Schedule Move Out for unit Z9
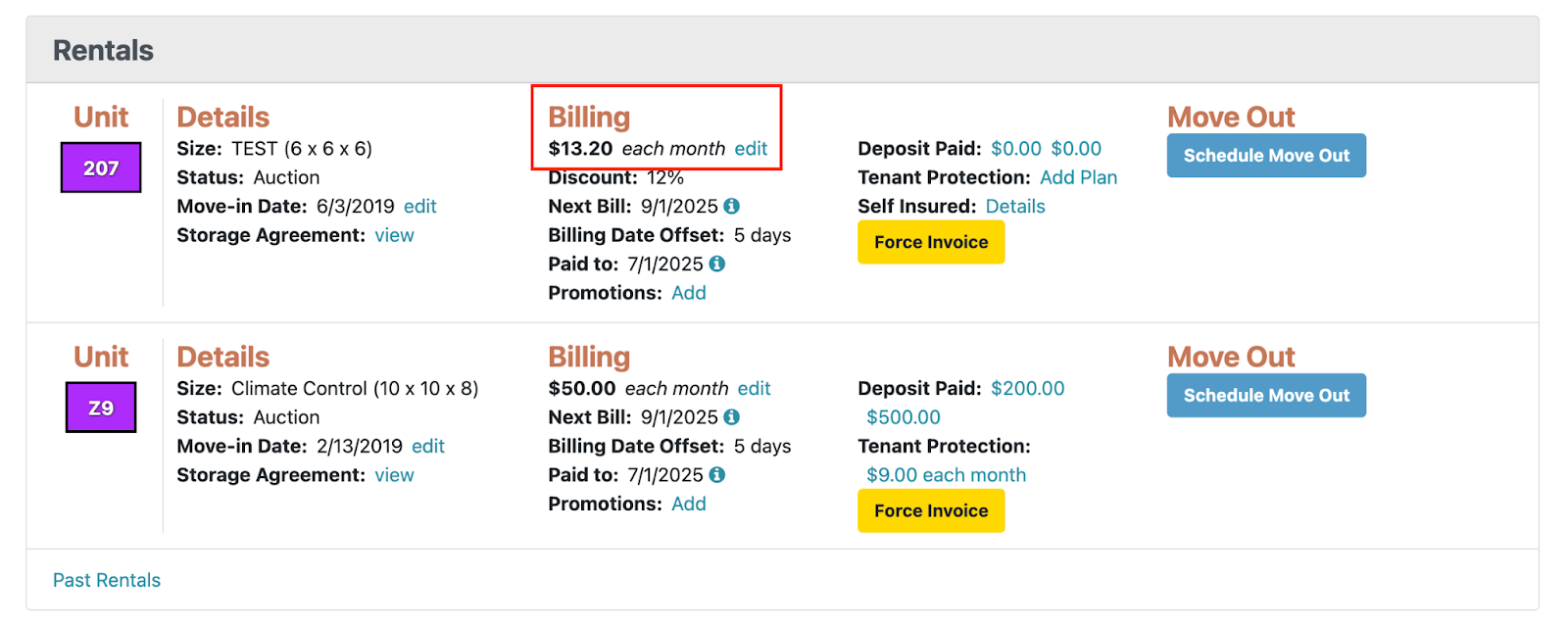 [1266, 395]
